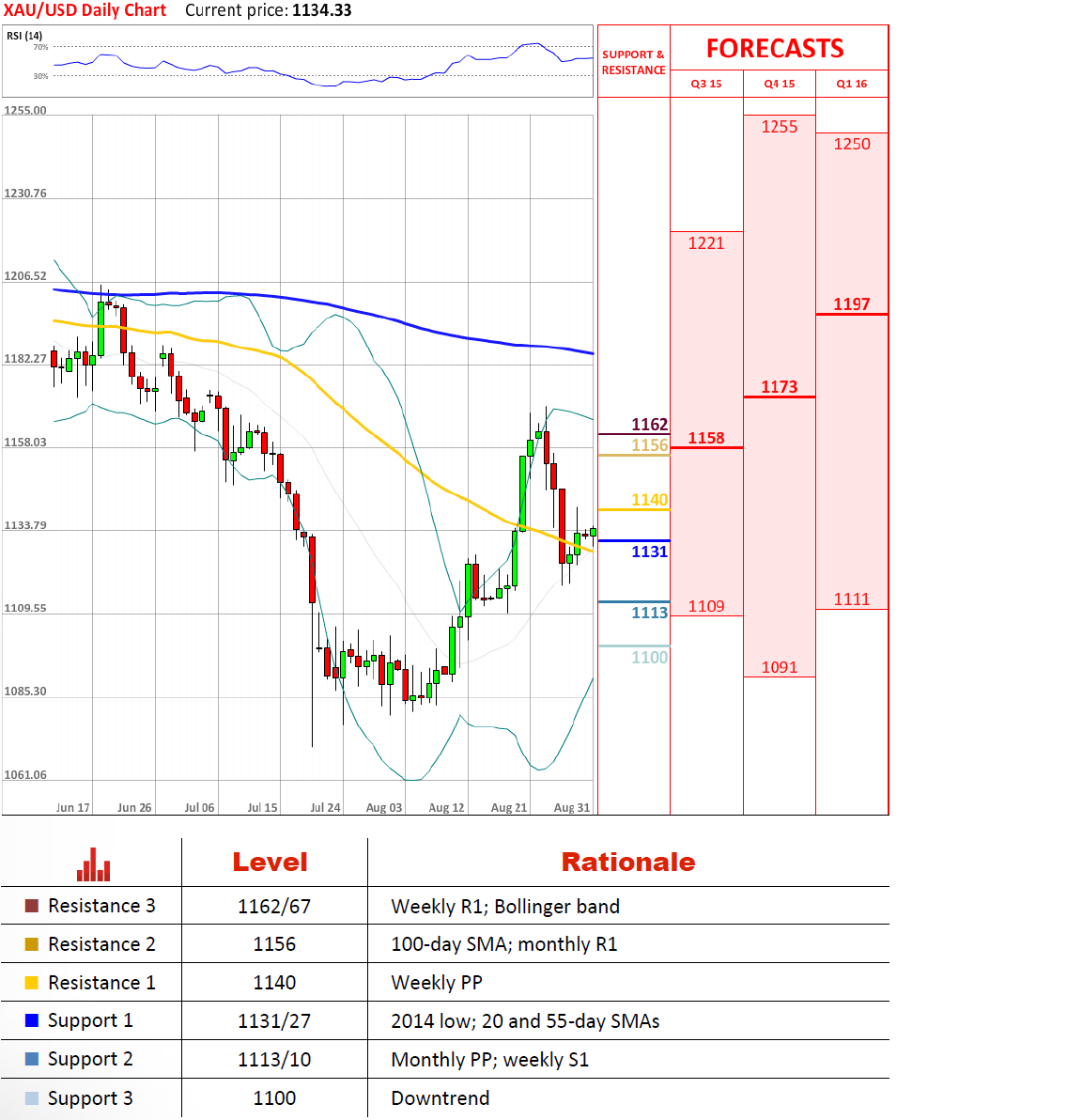Click the Support 3 light blue swatch
Image resolution: width=1082 pixels, height=1120 pixels.
pyautogui.click(x=32, y=1098)
